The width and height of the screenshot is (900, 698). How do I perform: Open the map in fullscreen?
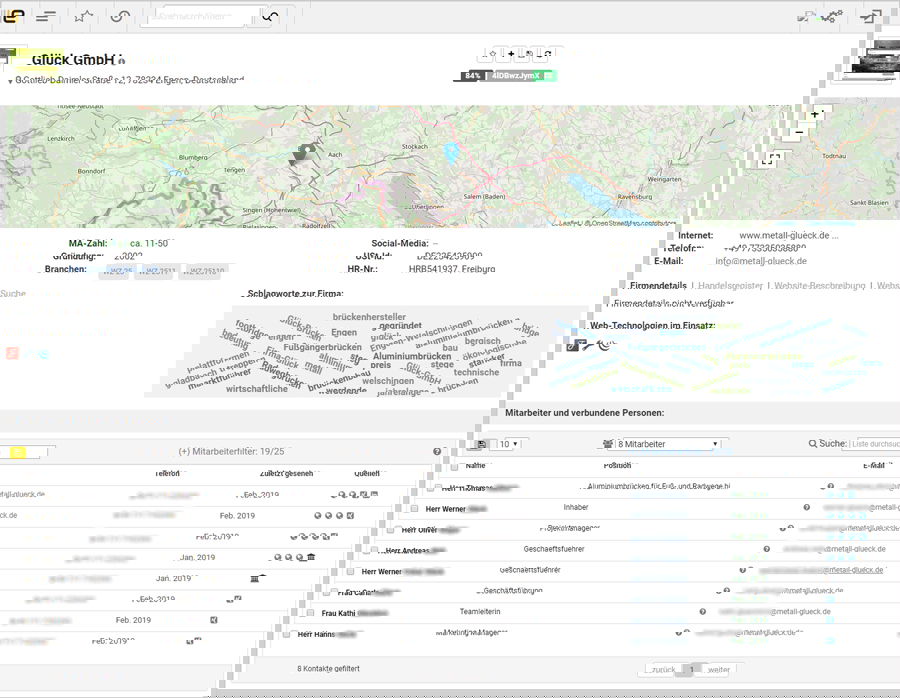click(771, 158)
